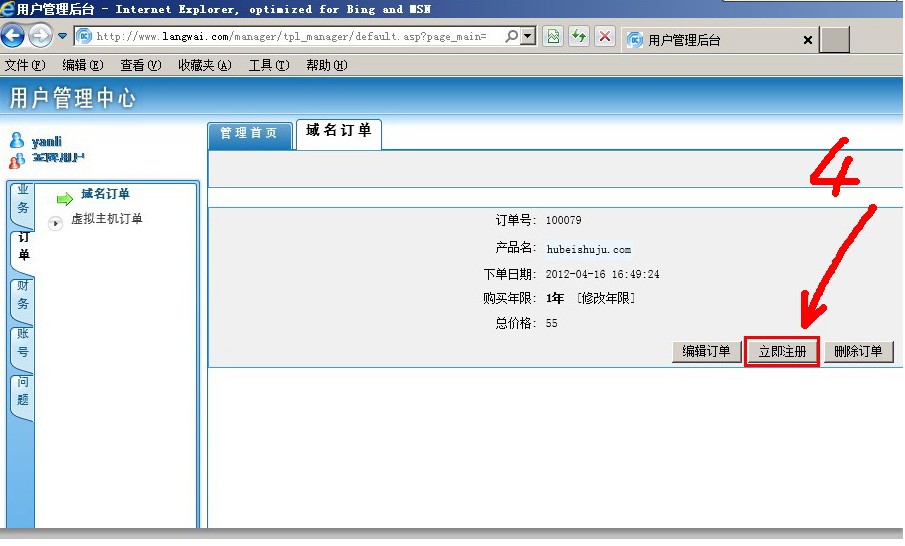Switch to the 管理首页 tab

tap(250, 133)
